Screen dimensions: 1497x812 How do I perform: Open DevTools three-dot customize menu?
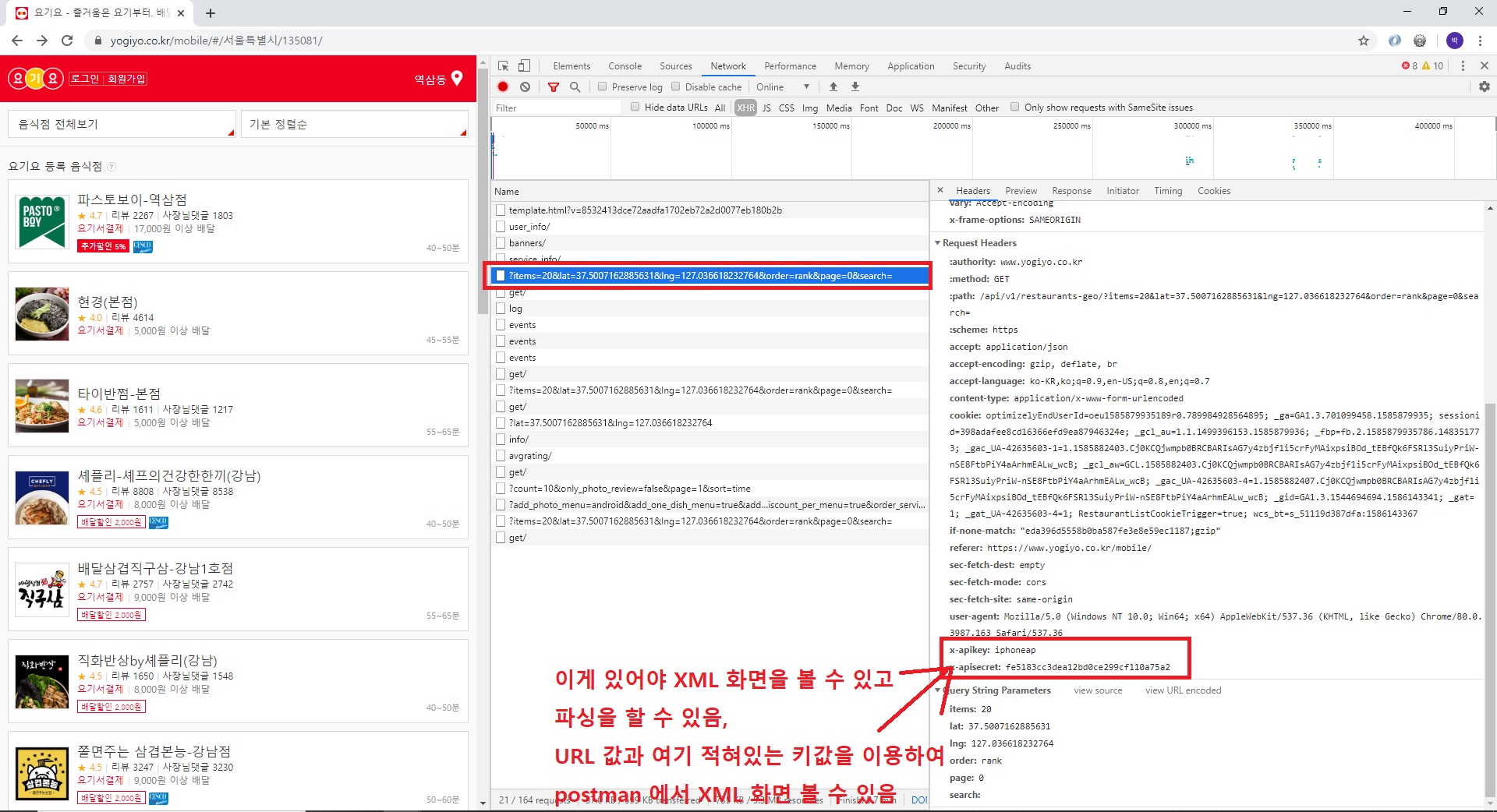(1463, 66)
